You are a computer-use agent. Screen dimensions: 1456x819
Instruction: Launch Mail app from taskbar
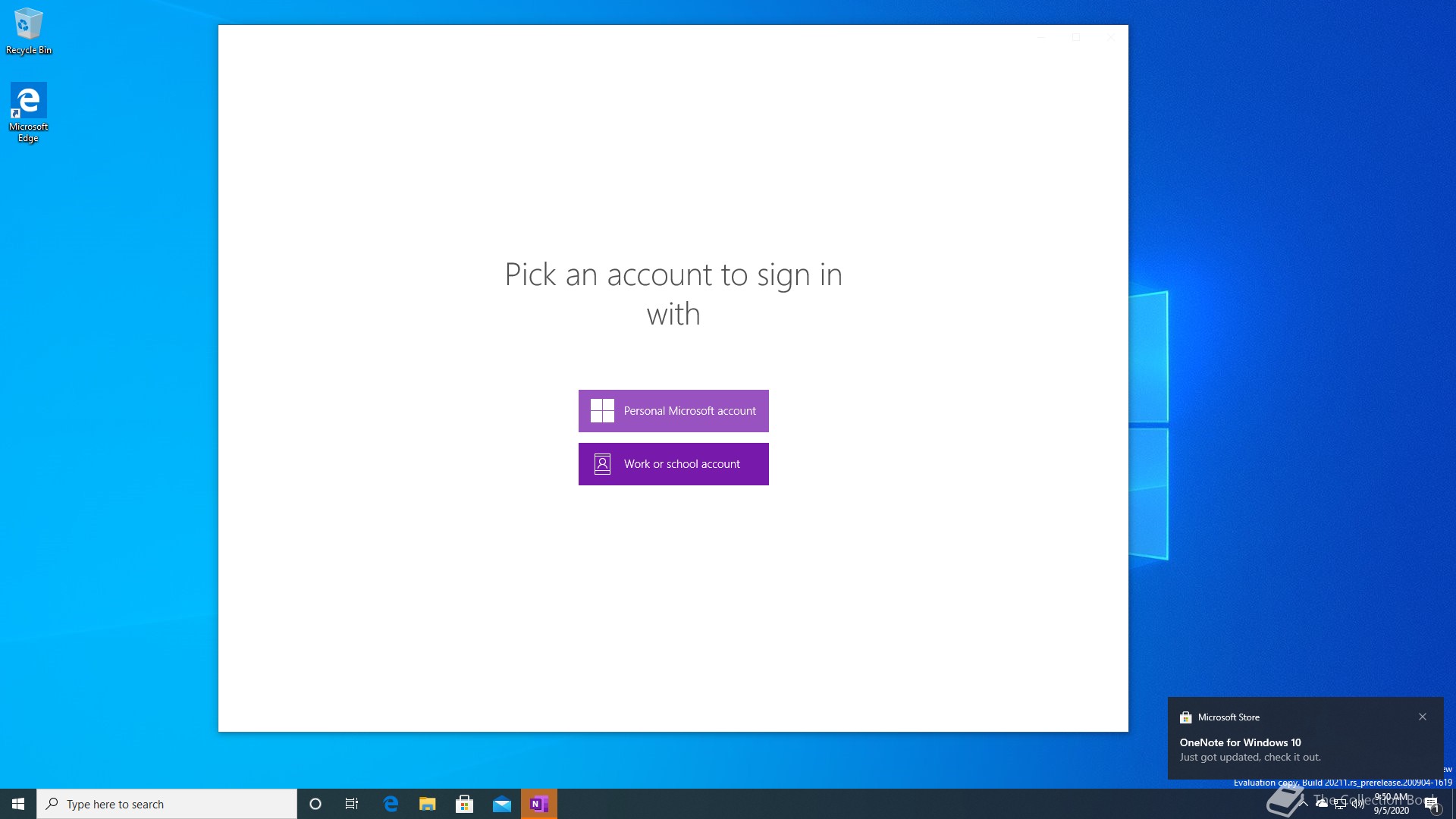tap(502, 804)
